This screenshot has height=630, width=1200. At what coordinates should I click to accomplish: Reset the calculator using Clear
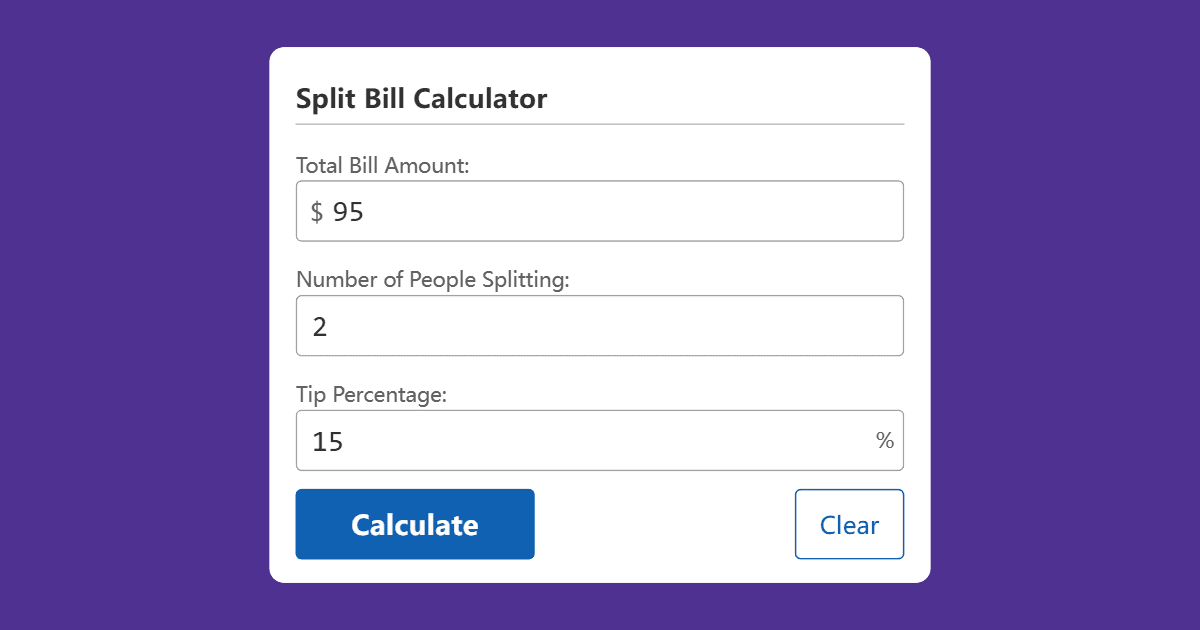click(x=849, y=524)
